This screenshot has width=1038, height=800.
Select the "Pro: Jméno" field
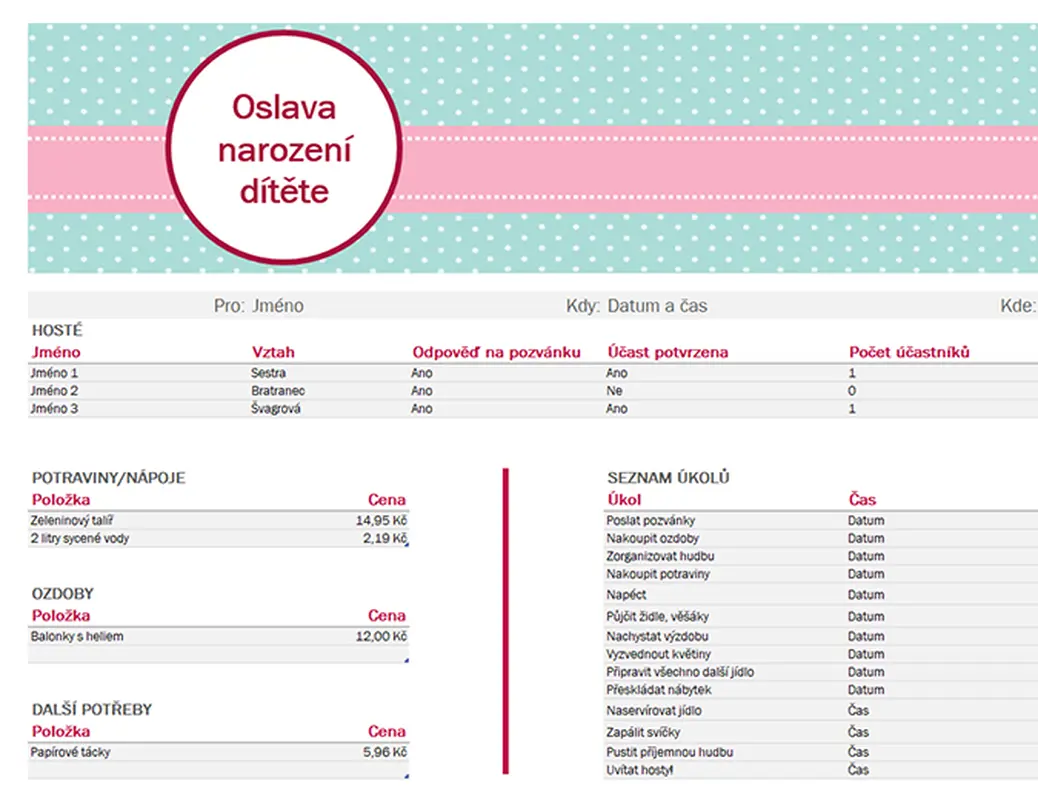[258, 306]
